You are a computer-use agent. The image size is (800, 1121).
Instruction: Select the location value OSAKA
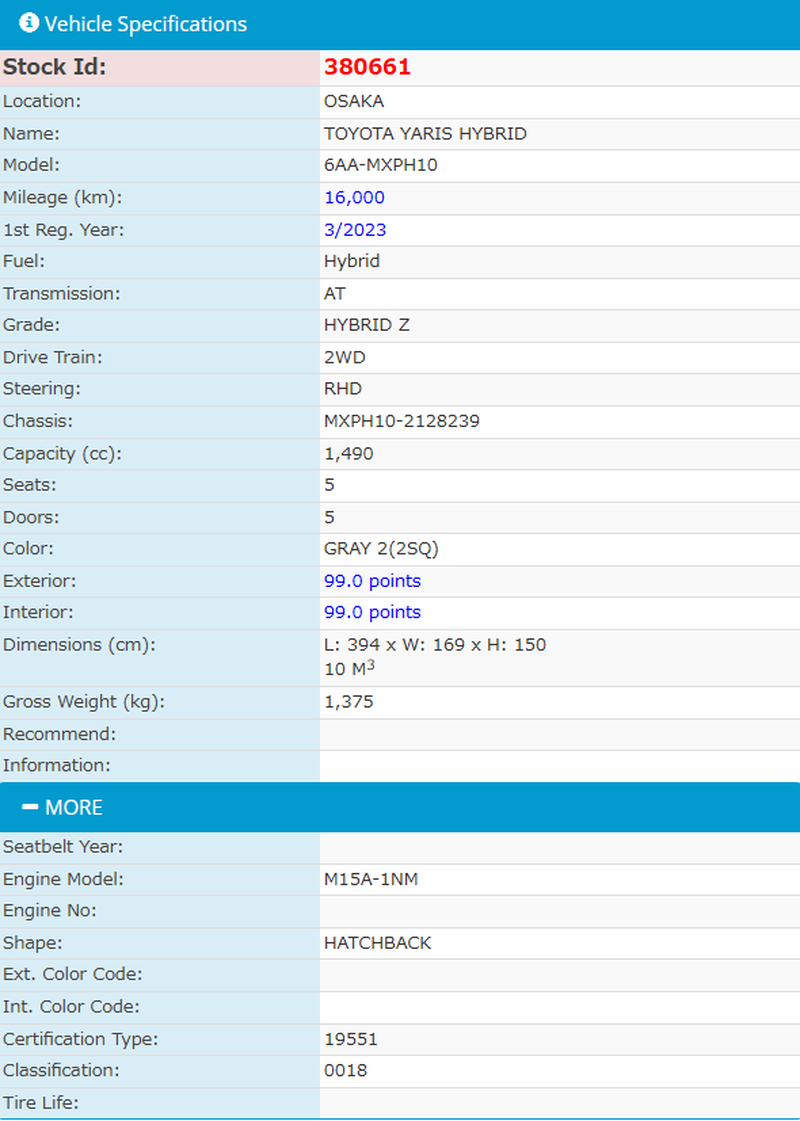[354, 102]
